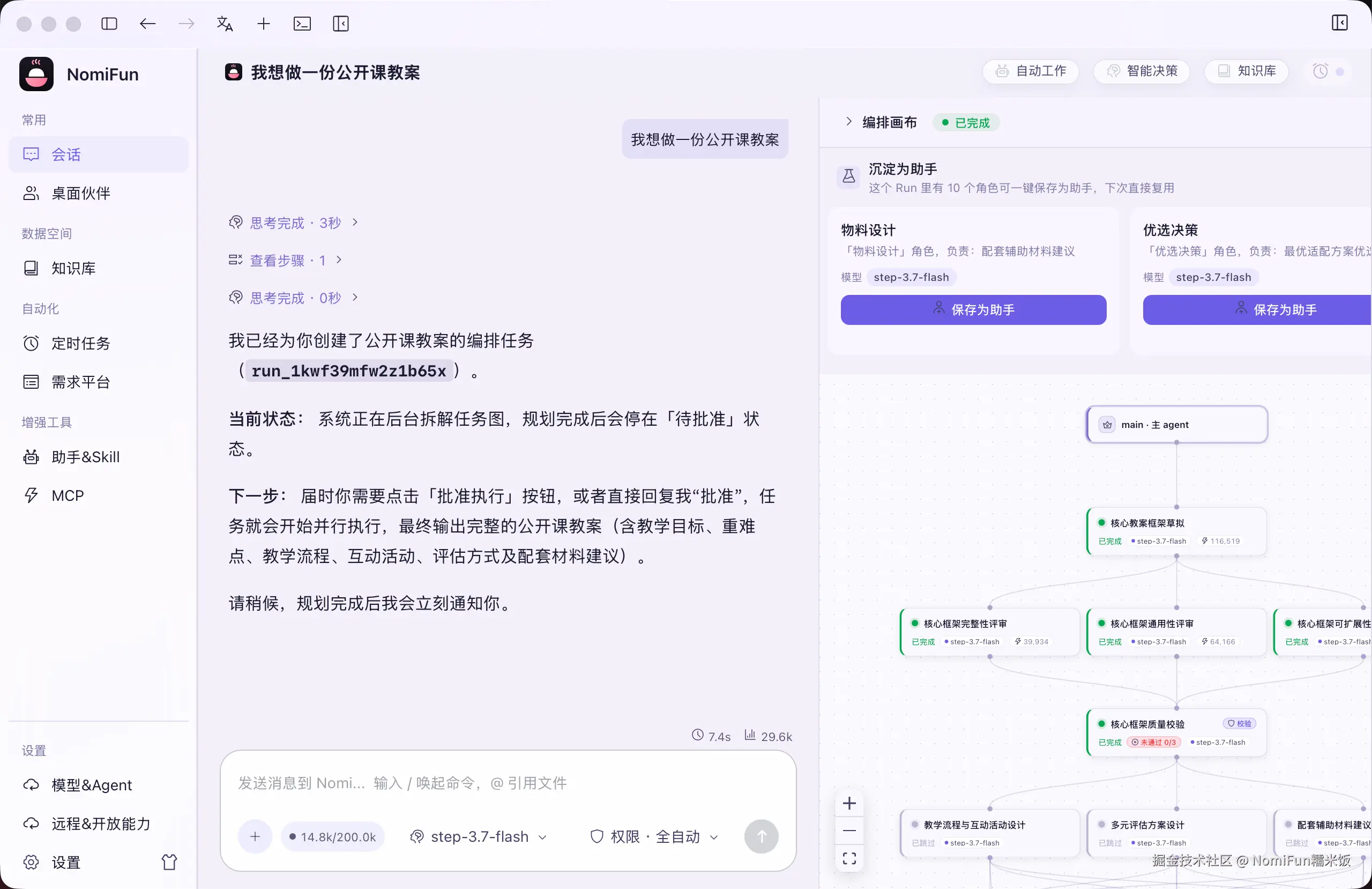Click the 未通过 0/3 badge
The width and height of the screenshot is (1372, 889).
(x=1154, y=743)
